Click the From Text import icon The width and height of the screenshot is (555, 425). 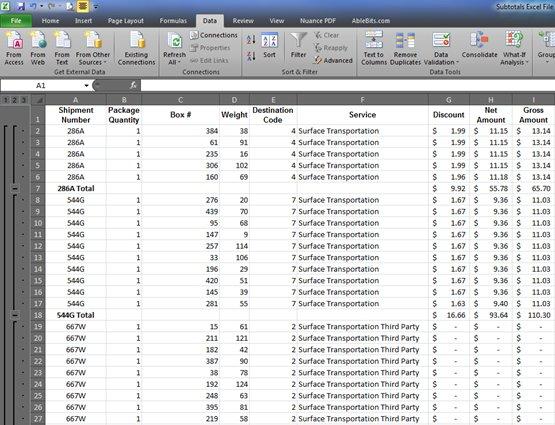pyautogui.click(x=62, y=48)
